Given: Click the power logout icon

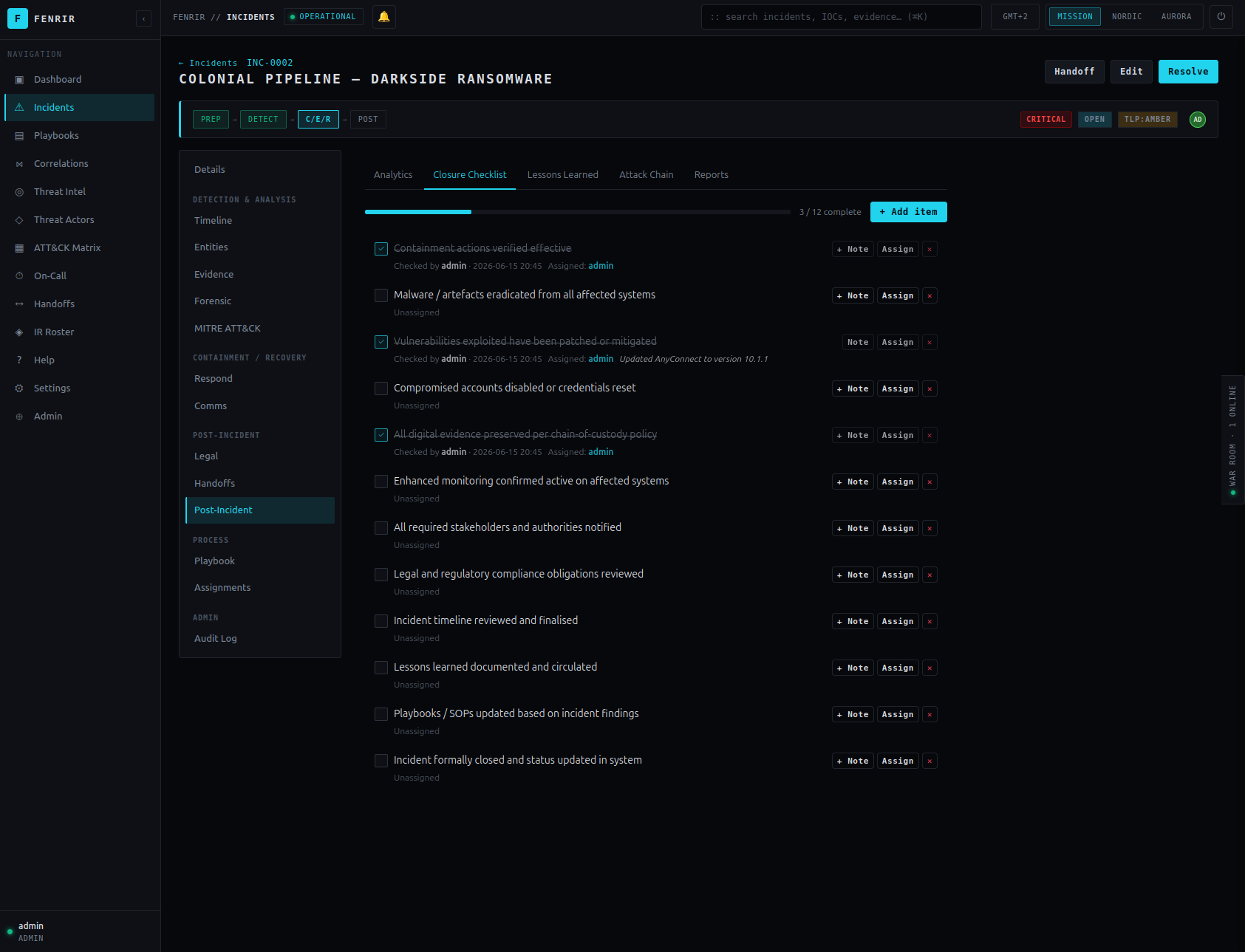Looking at the screenshot, I should tap(1221, 17).
